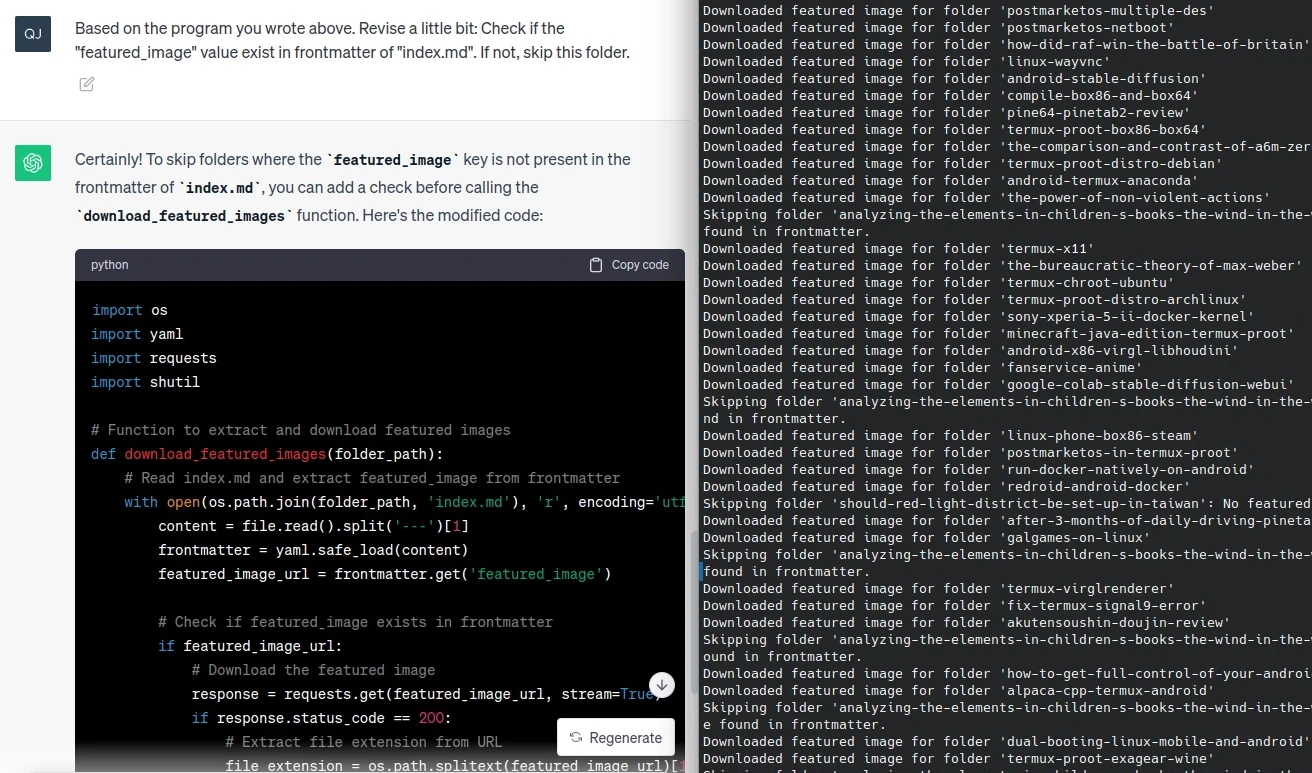
Task: Click the user prompt starting "Based on the program"
Action: click(x=352, y=40)
